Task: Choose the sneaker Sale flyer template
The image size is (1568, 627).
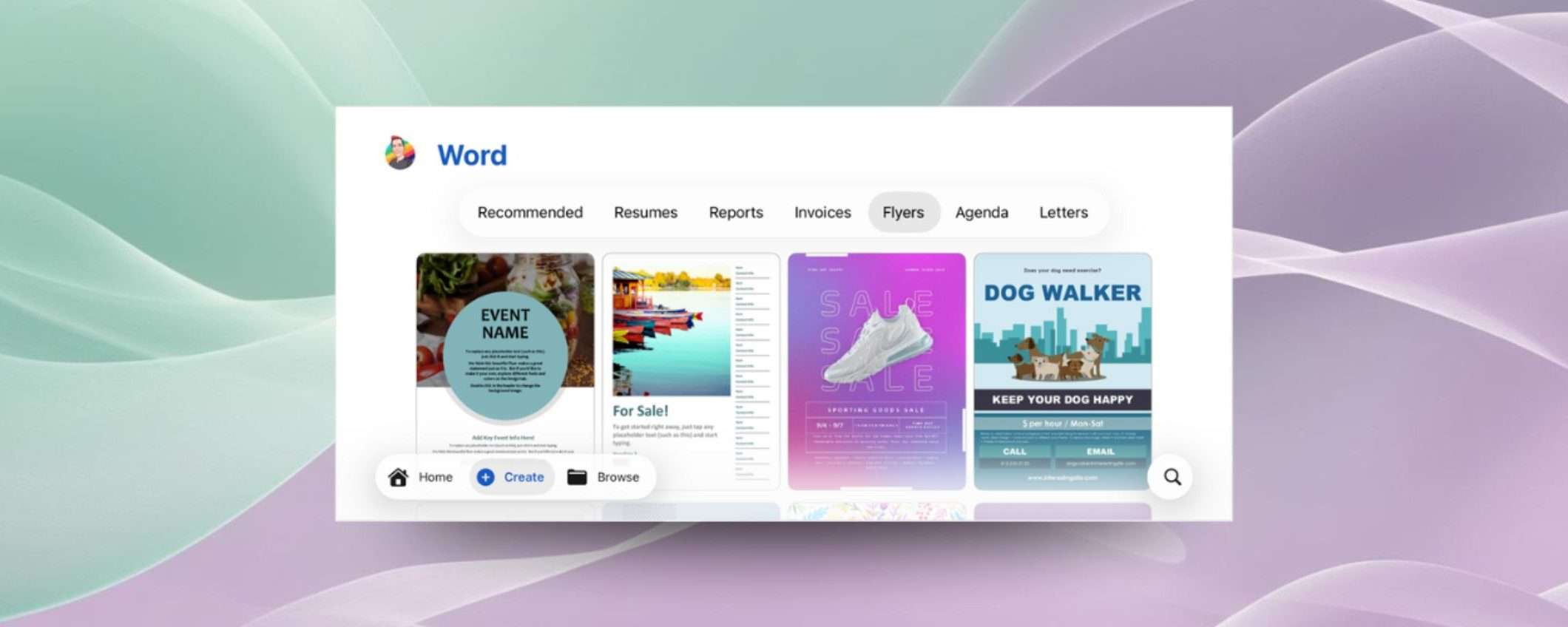Action: 876,370
